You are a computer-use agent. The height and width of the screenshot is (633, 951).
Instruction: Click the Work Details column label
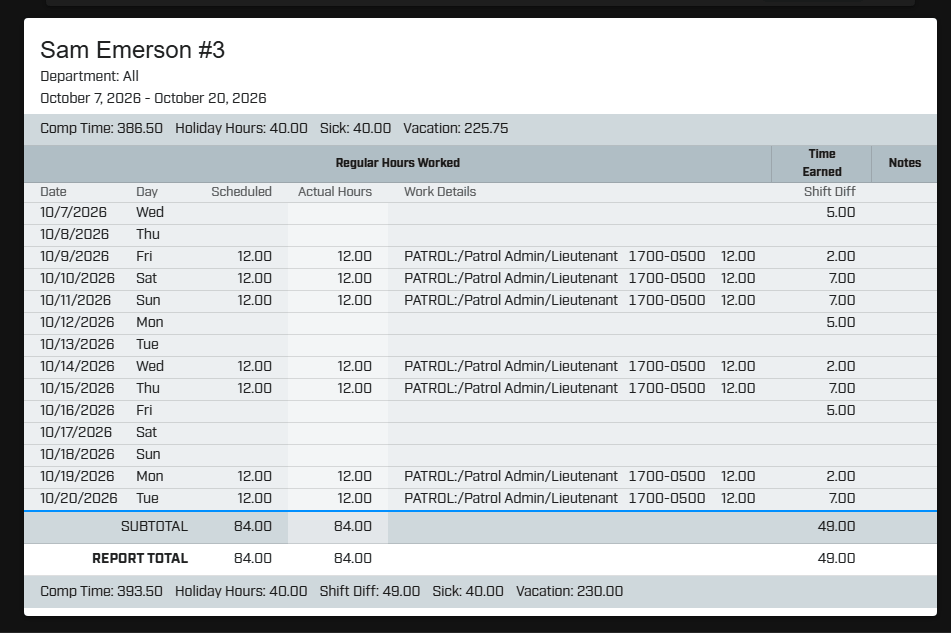point(440,192)
